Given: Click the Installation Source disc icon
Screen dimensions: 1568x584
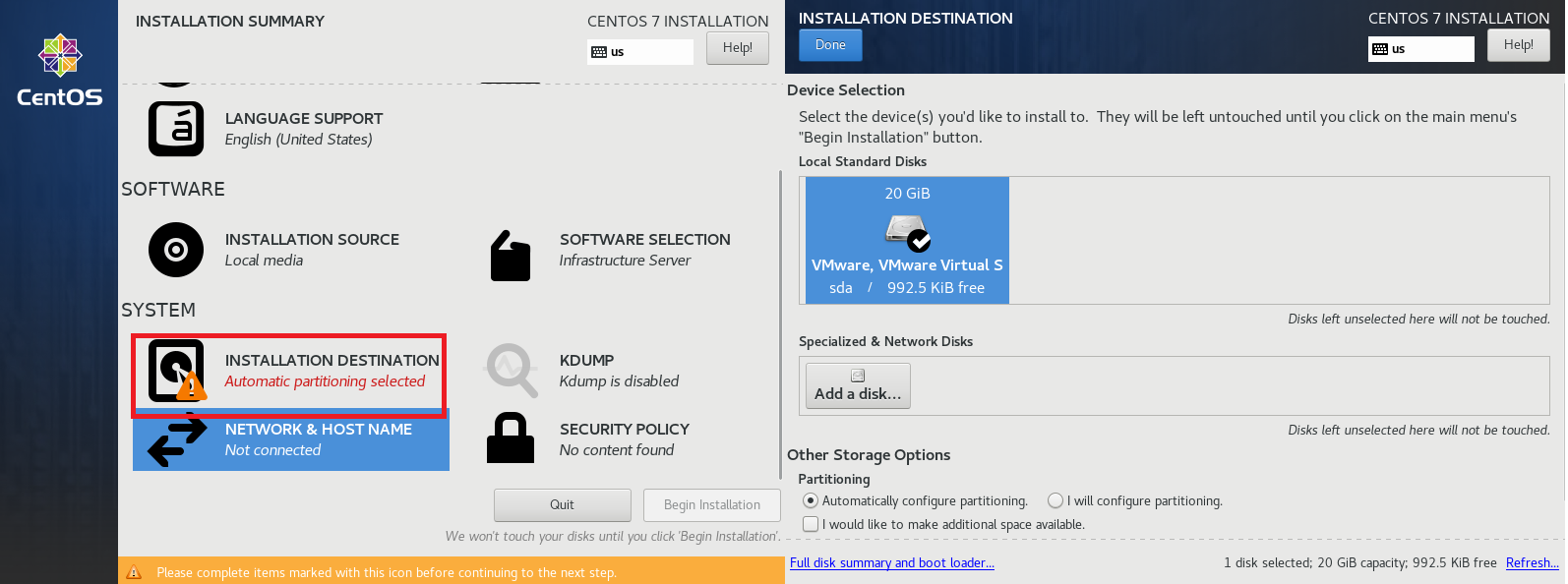Looking at the screenshot, I should (176, 250).
